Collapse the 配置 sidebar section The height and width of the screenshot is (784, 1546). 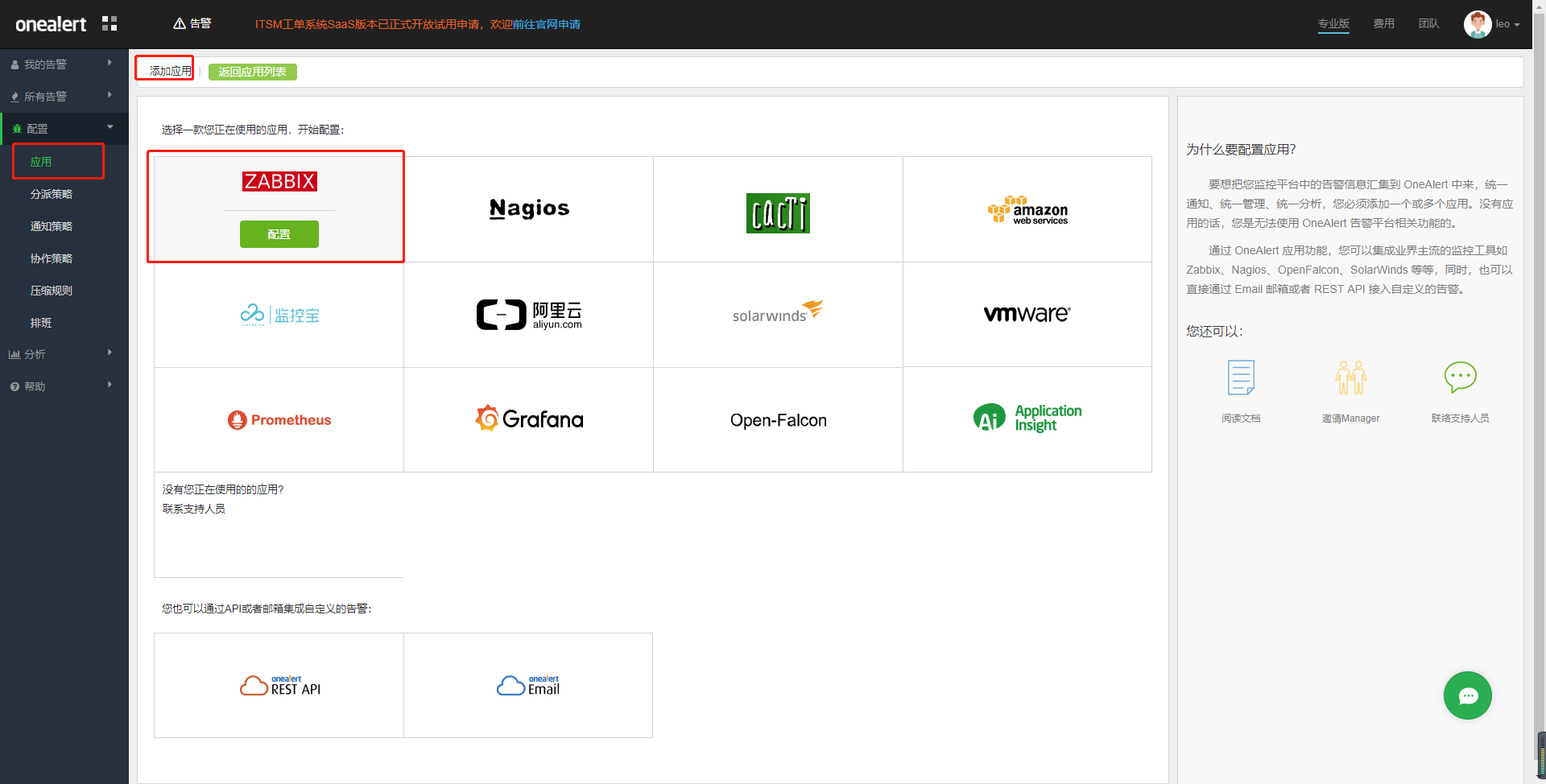(x=64, y=129)
